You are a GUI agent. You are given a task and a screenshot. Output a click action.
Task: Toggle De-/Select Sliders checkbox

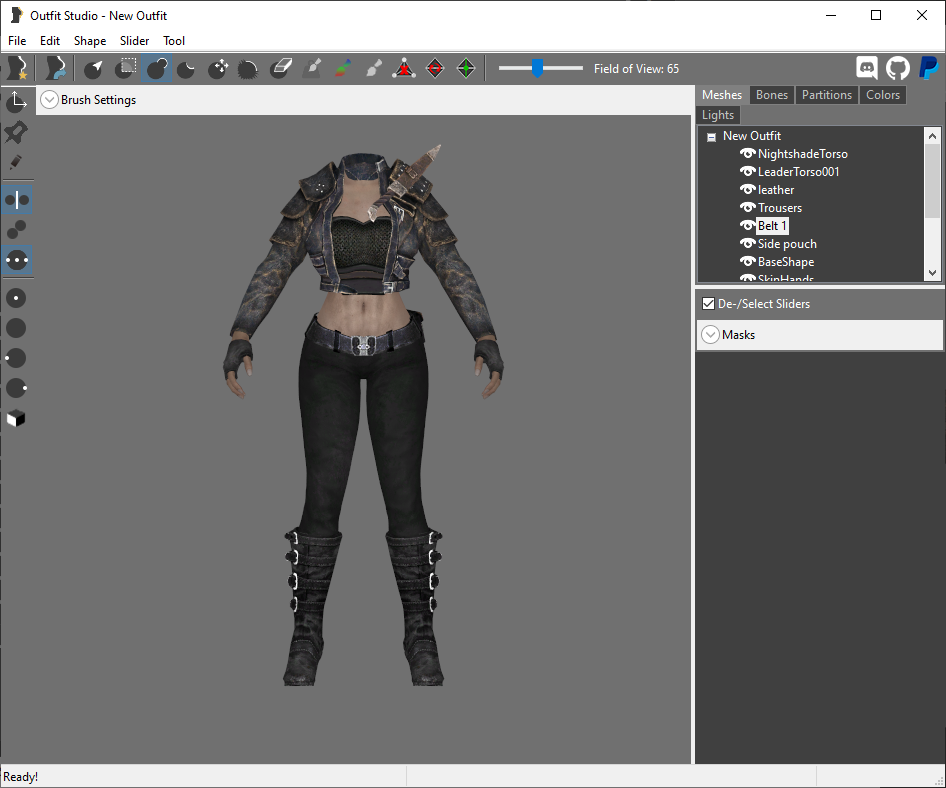709,303
